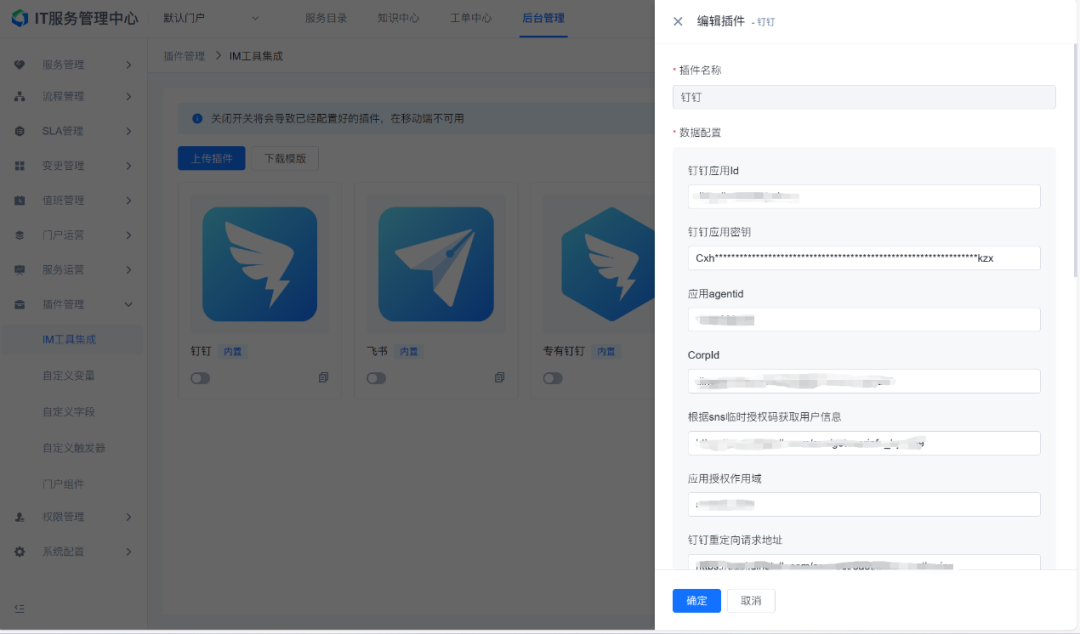Click the CorpId input field
This screenshot has width=1080, height=634.
coord(864,381)
